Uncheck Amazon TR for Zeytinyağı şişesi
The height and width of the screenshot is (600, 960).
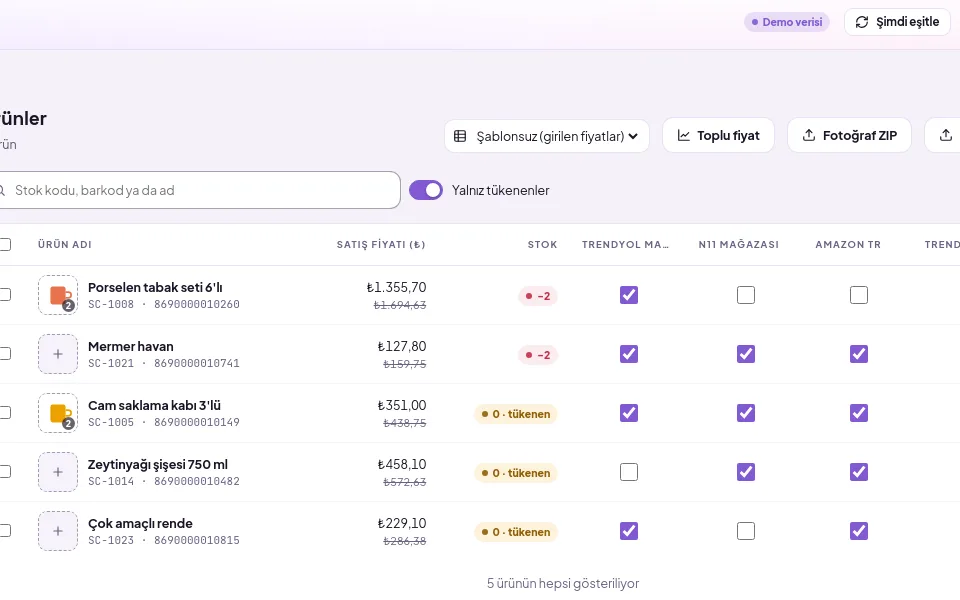(x=859, y=472)
